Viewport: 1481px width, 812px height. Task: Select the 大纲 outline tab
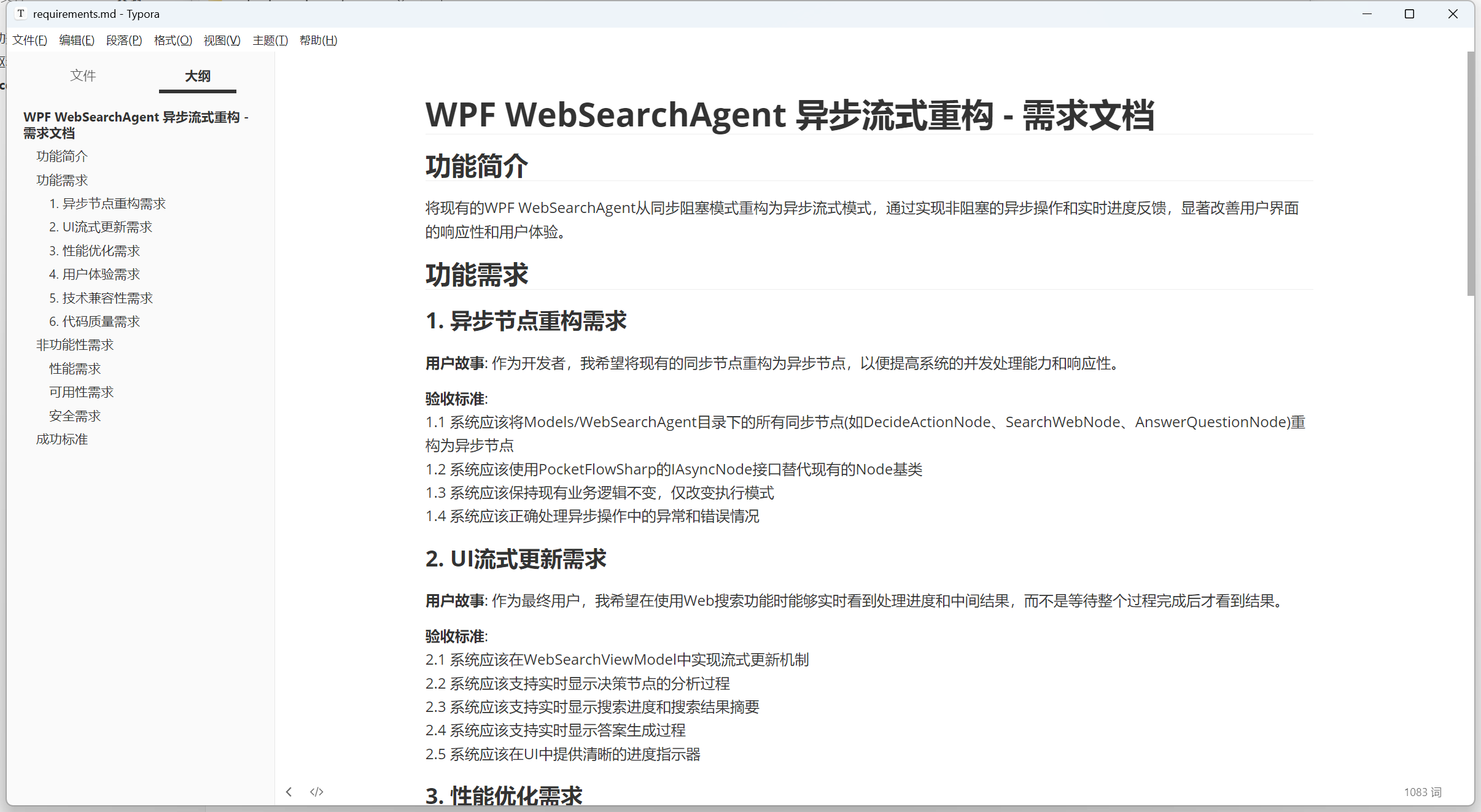(198, 76)
